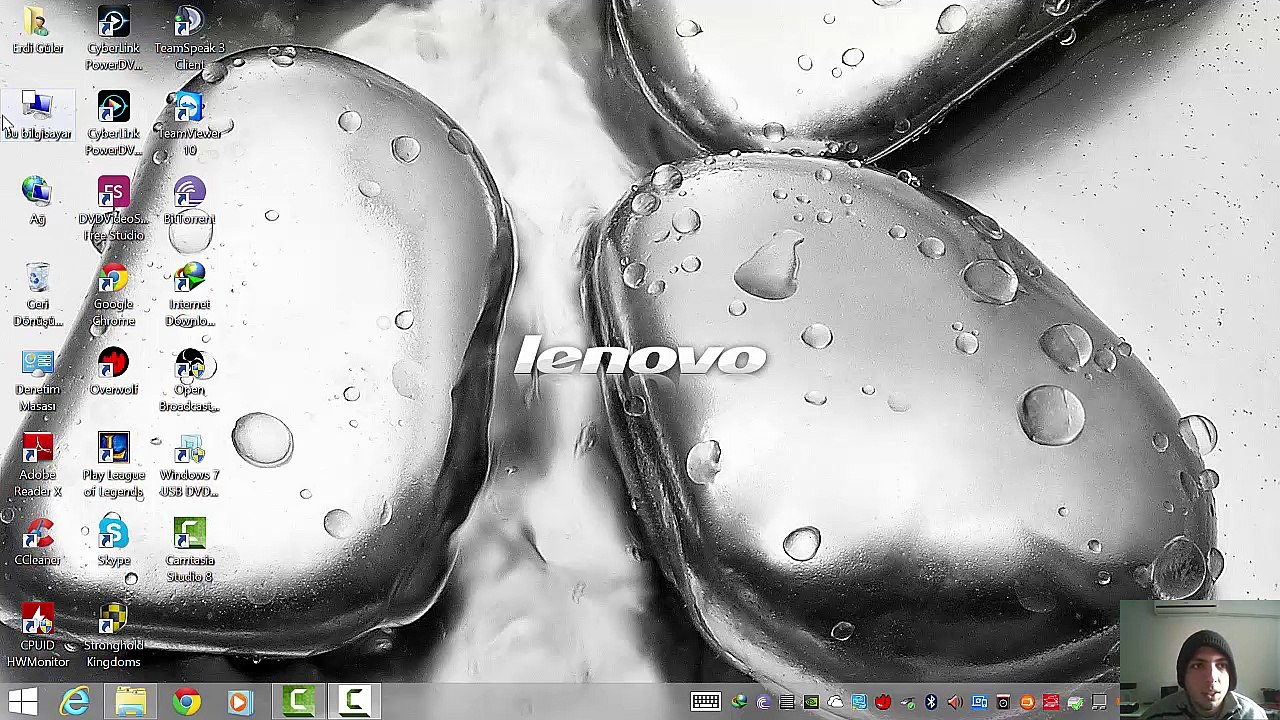Select the CCleaner desktop shortcut
The height and width of the screenshot is (720, 1280).
pos(37,542)
